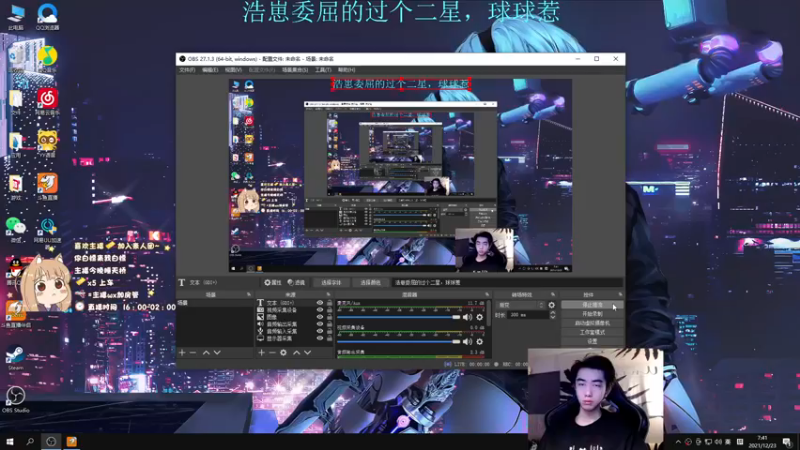This screenshot has width=800, height=450.
Task: Click the 工作室模式 studio mode button
Action: [x=592, y=332]
